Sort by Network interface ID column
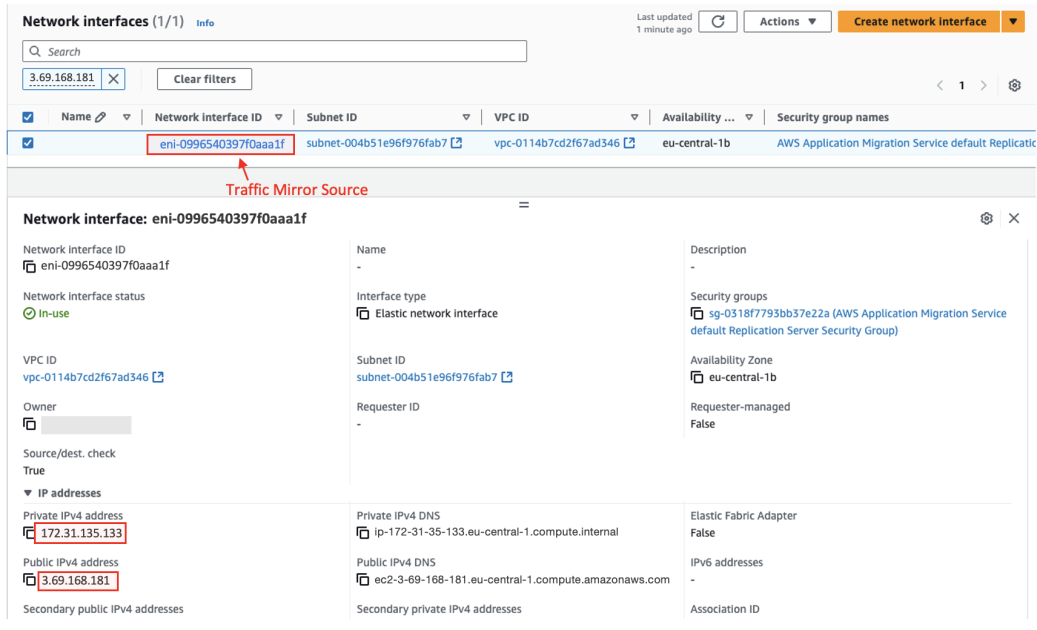Image resolution: width=1037 pixels, height=630 pixels. 278,117
